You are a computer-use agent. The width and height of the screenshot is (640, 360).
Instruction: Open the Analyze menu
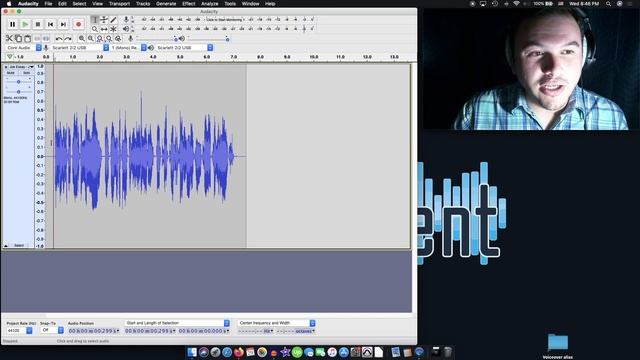[209, 4]
